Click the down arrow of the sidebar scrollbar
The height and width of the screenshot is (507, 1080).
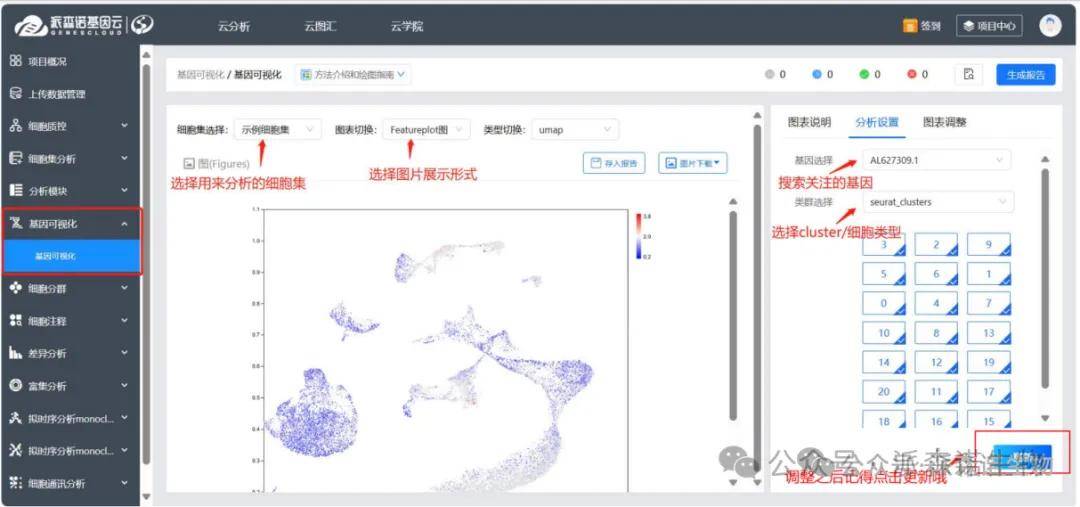(x=147, y=497)
